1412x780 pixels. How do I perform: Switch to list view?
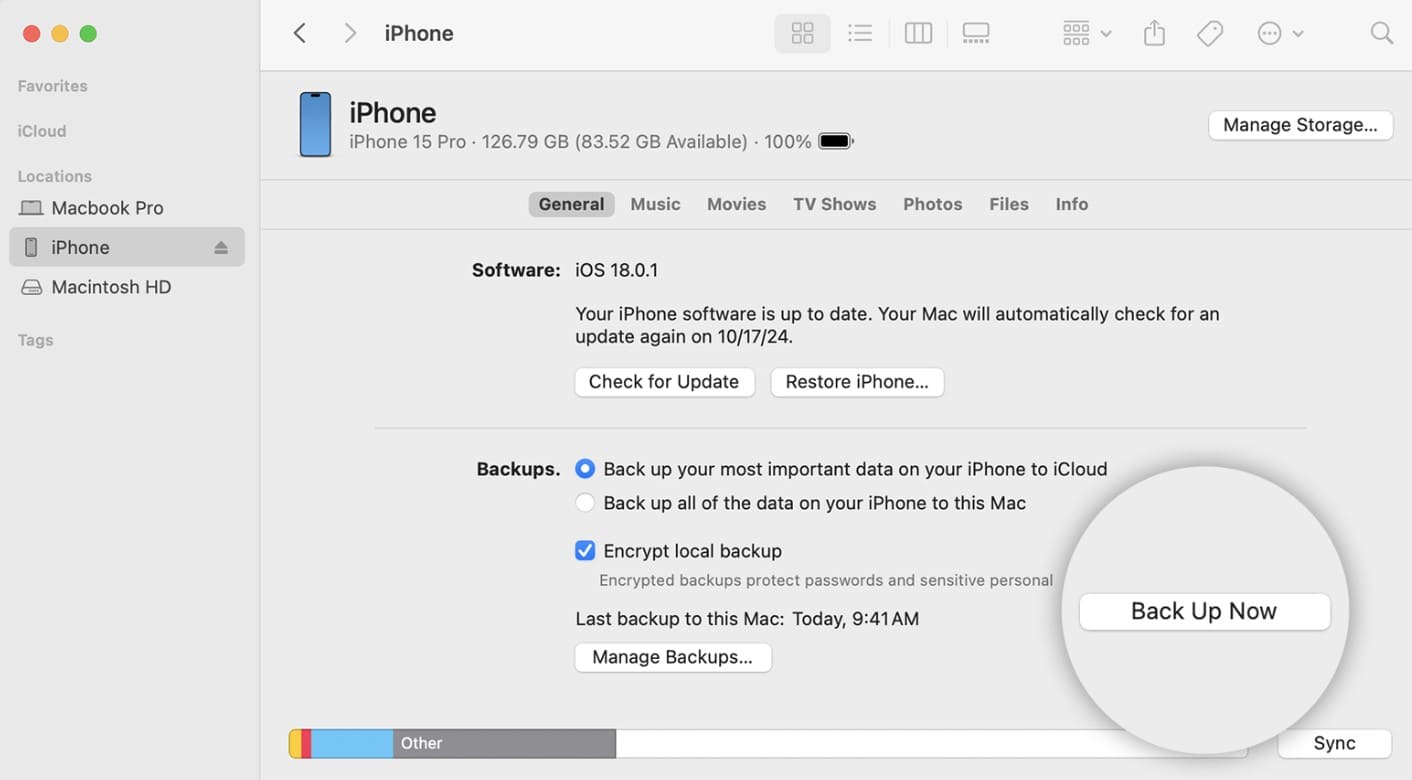point(860,33)
